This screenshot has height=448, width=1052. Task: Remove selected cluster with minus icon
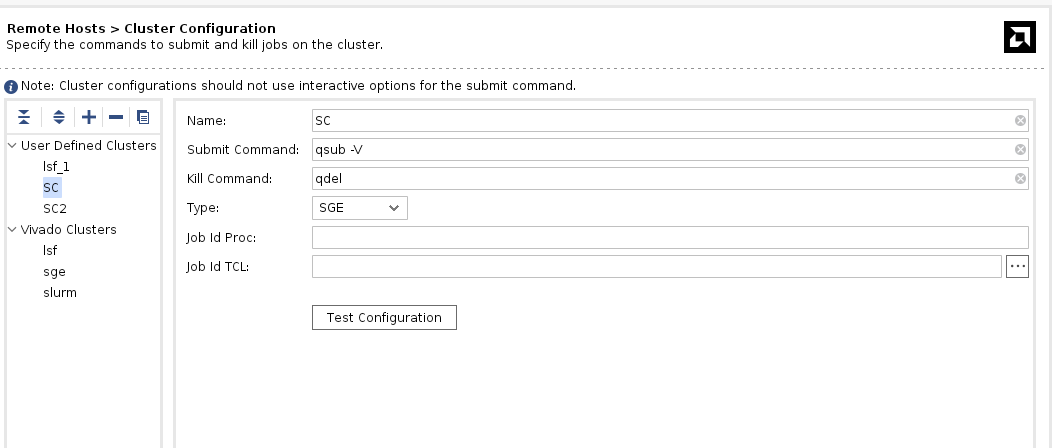pyautogui.click(x=116, y=117)
